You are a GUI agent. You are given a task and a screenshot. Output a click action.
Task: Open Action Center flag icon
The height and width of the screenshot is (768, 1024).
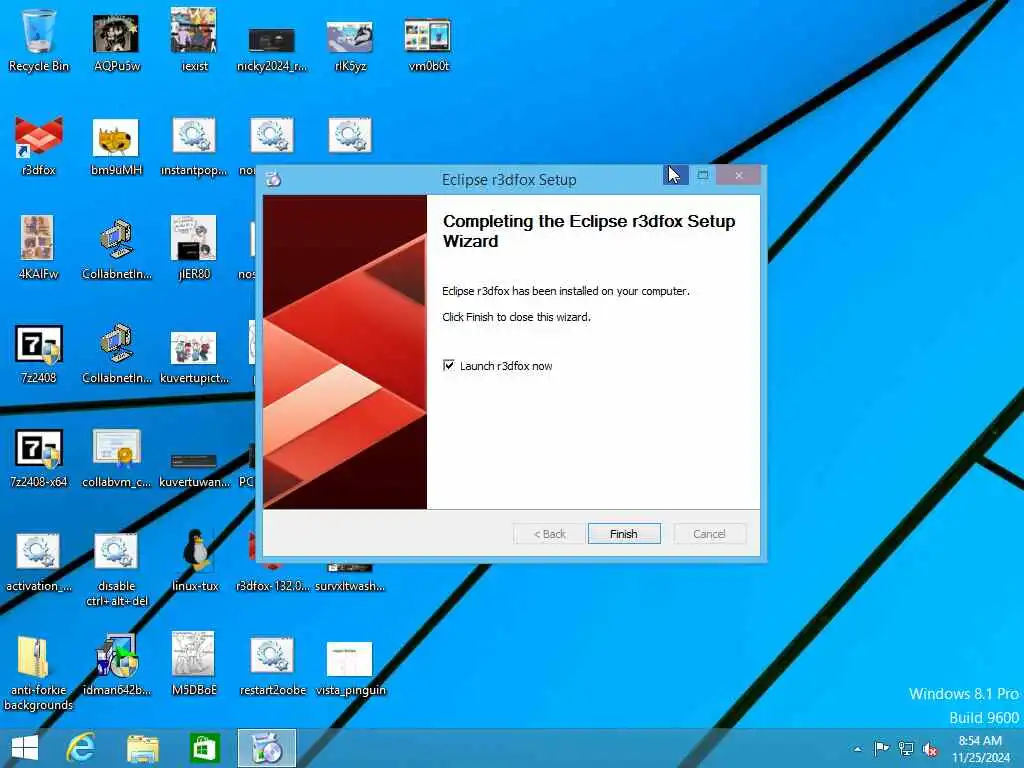click(881, 748)
